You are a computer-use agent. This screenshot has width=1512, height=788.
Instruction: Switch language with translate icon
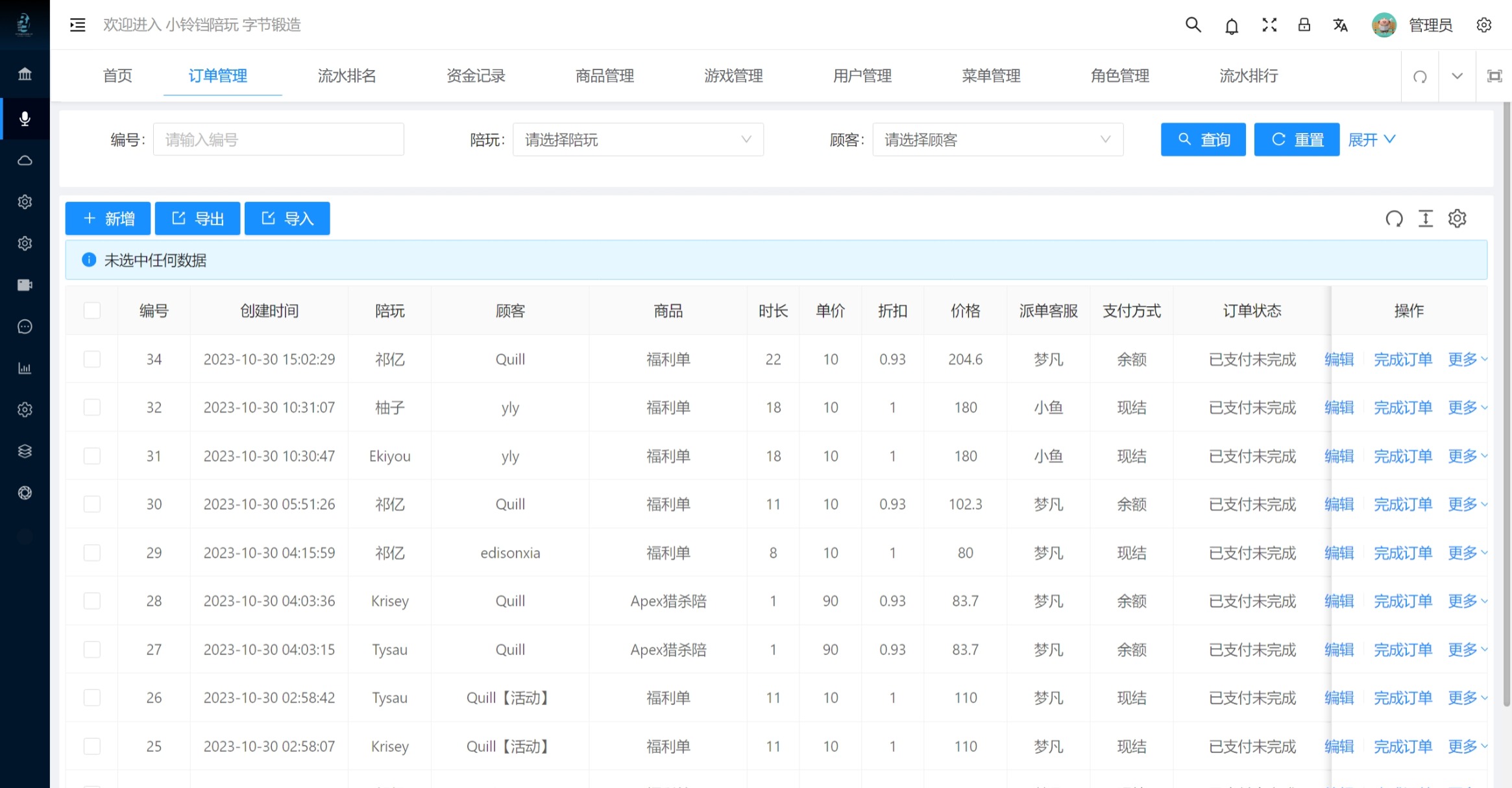coord(1341,25)
